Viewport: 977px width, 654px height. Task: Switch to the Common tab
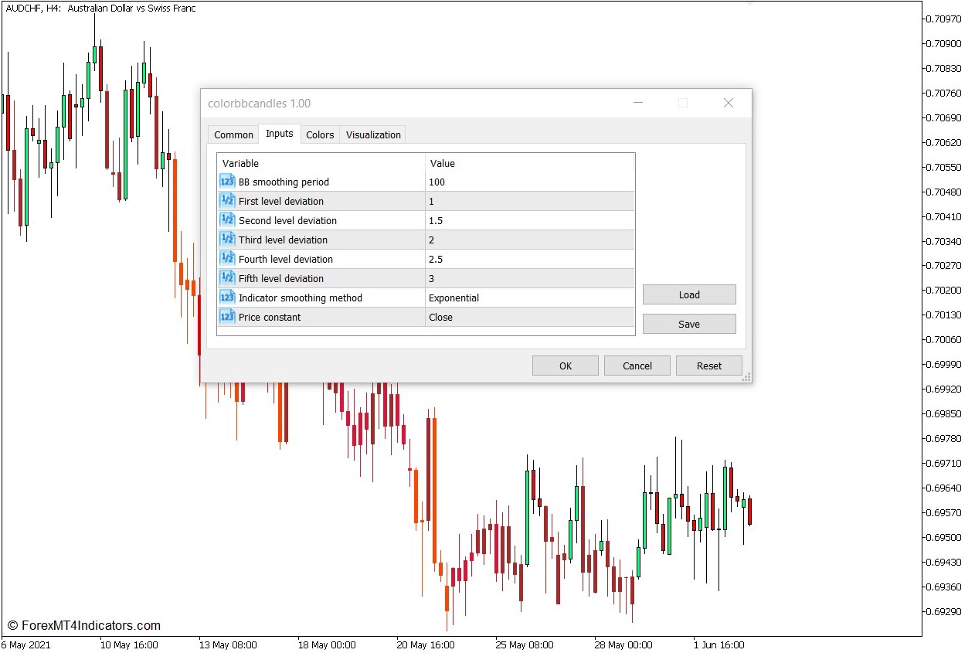click(233, 134)
